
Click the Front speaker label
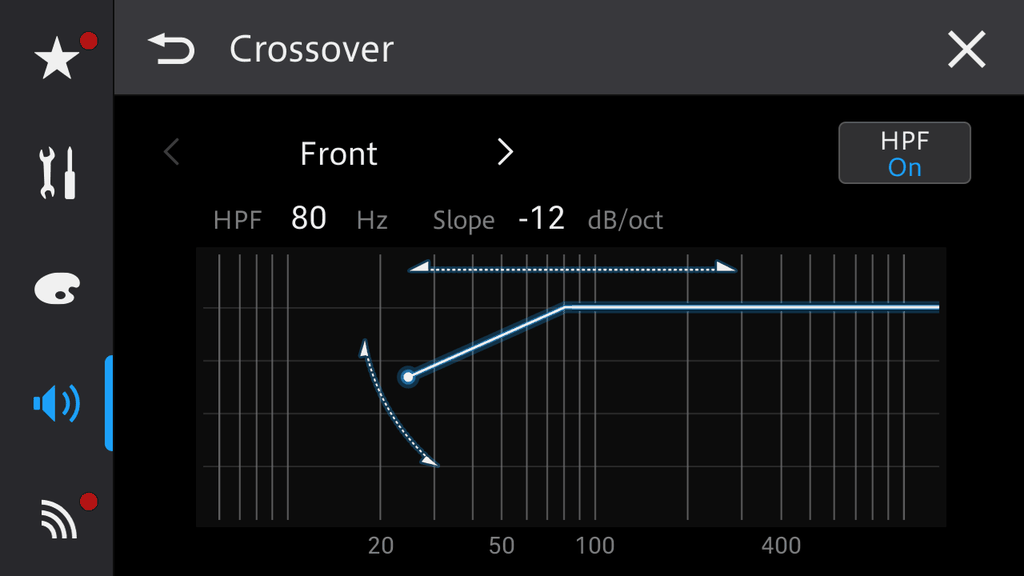click(339, 154)
